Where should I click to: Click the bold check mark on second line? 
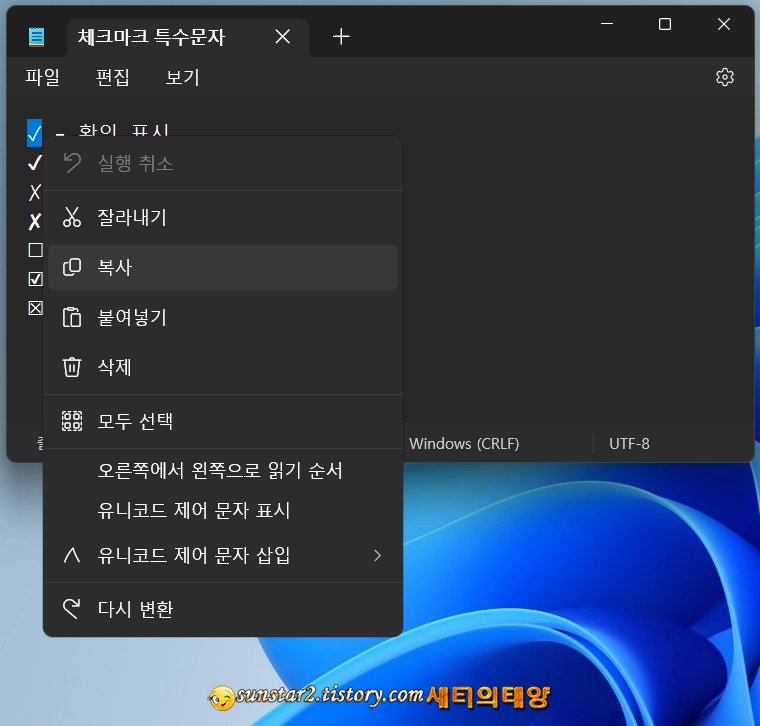pyautogui.click(x=35, y=163)
